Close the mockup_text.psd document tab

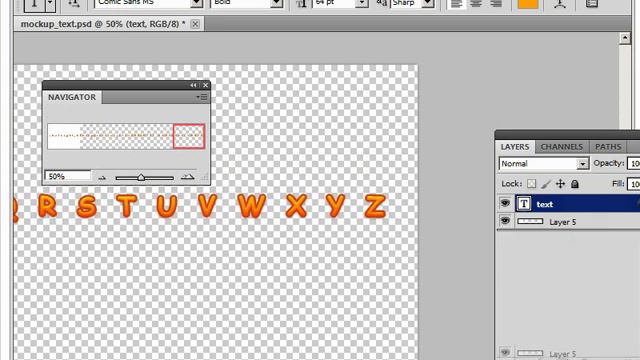(x=196, y=24)
